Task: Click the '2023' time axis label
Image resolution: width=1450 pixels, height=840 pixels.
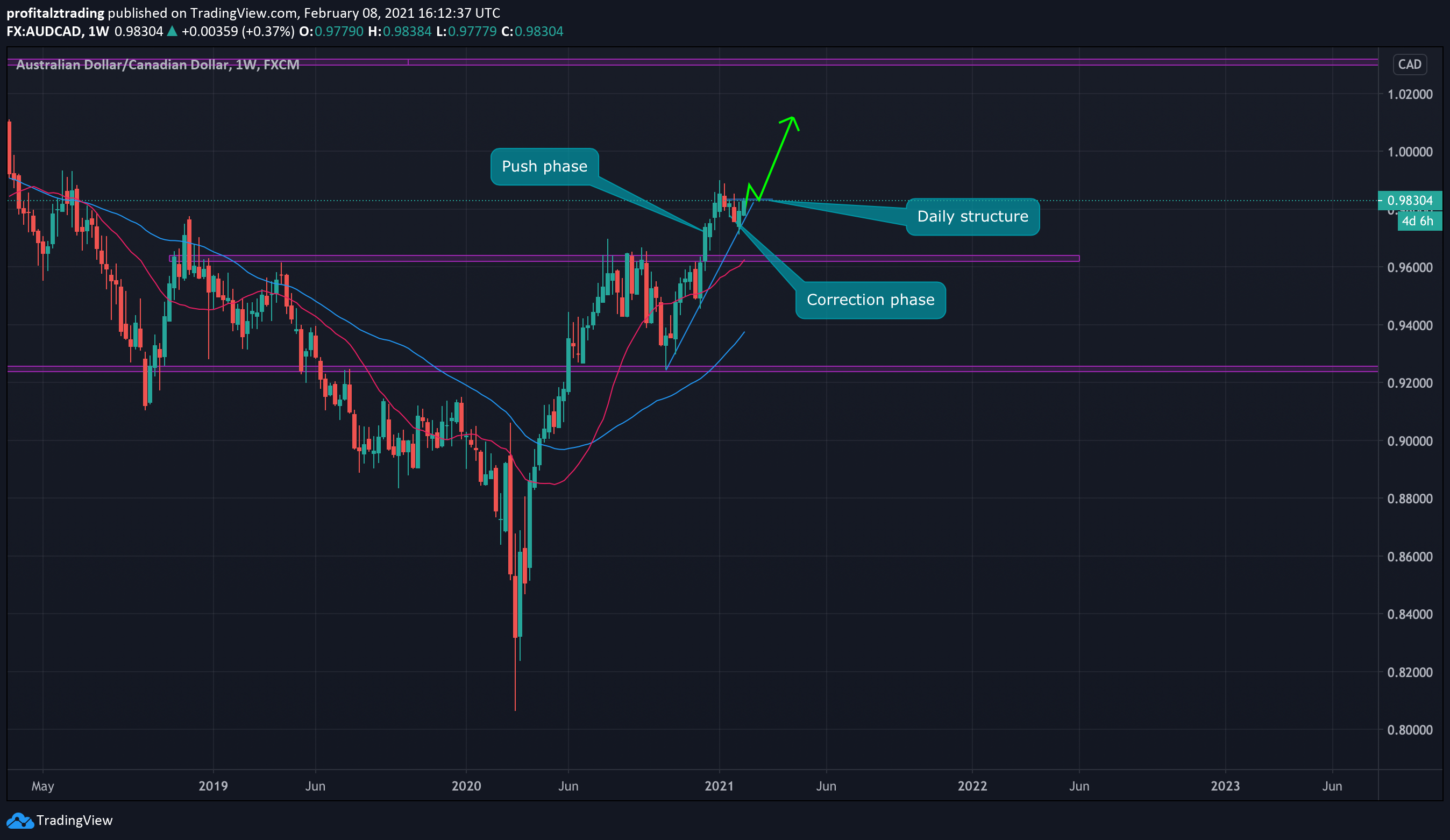Action: click(x=1225, y=786)
